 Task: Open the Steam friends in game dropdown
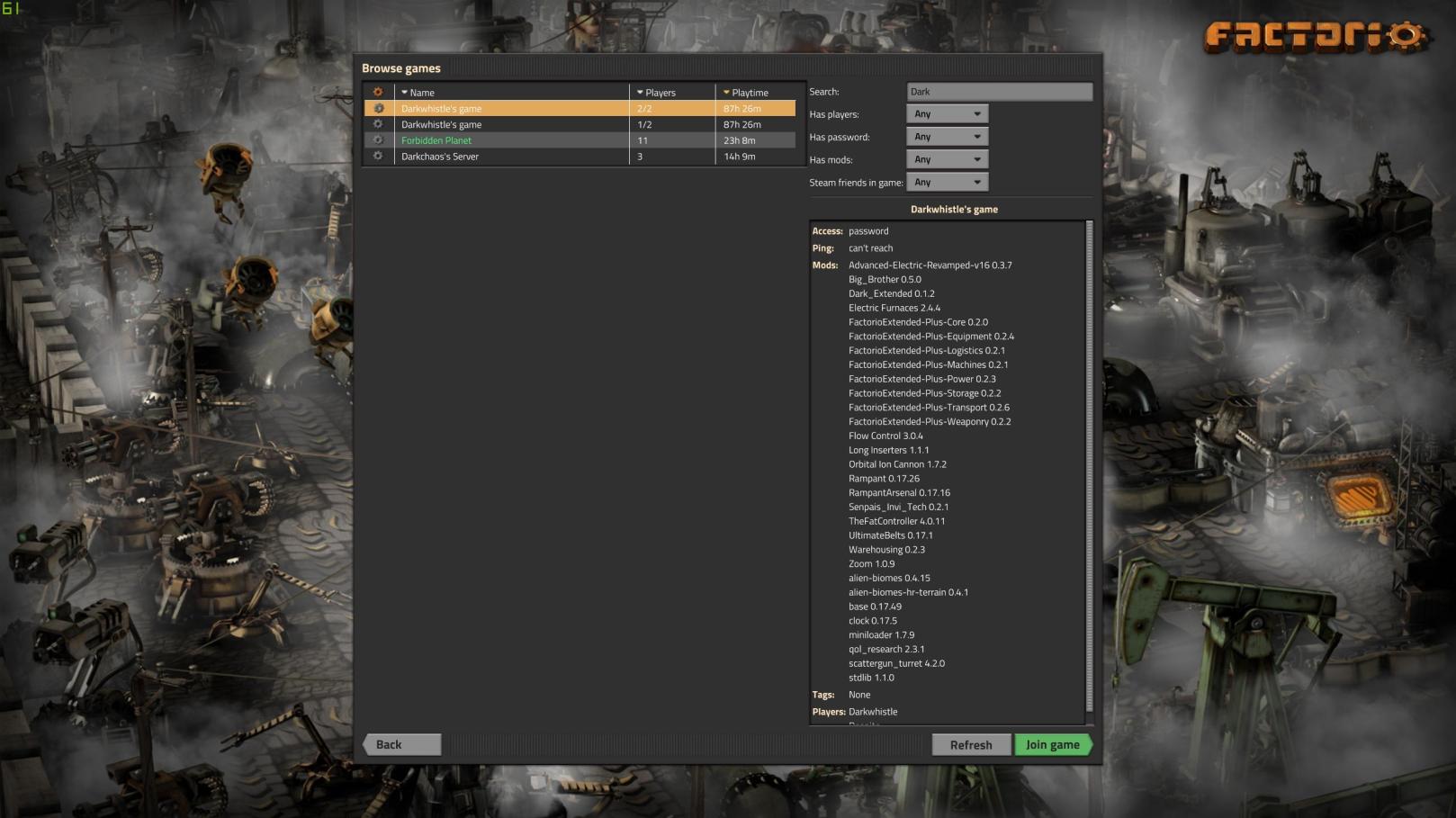coord(948,182)
